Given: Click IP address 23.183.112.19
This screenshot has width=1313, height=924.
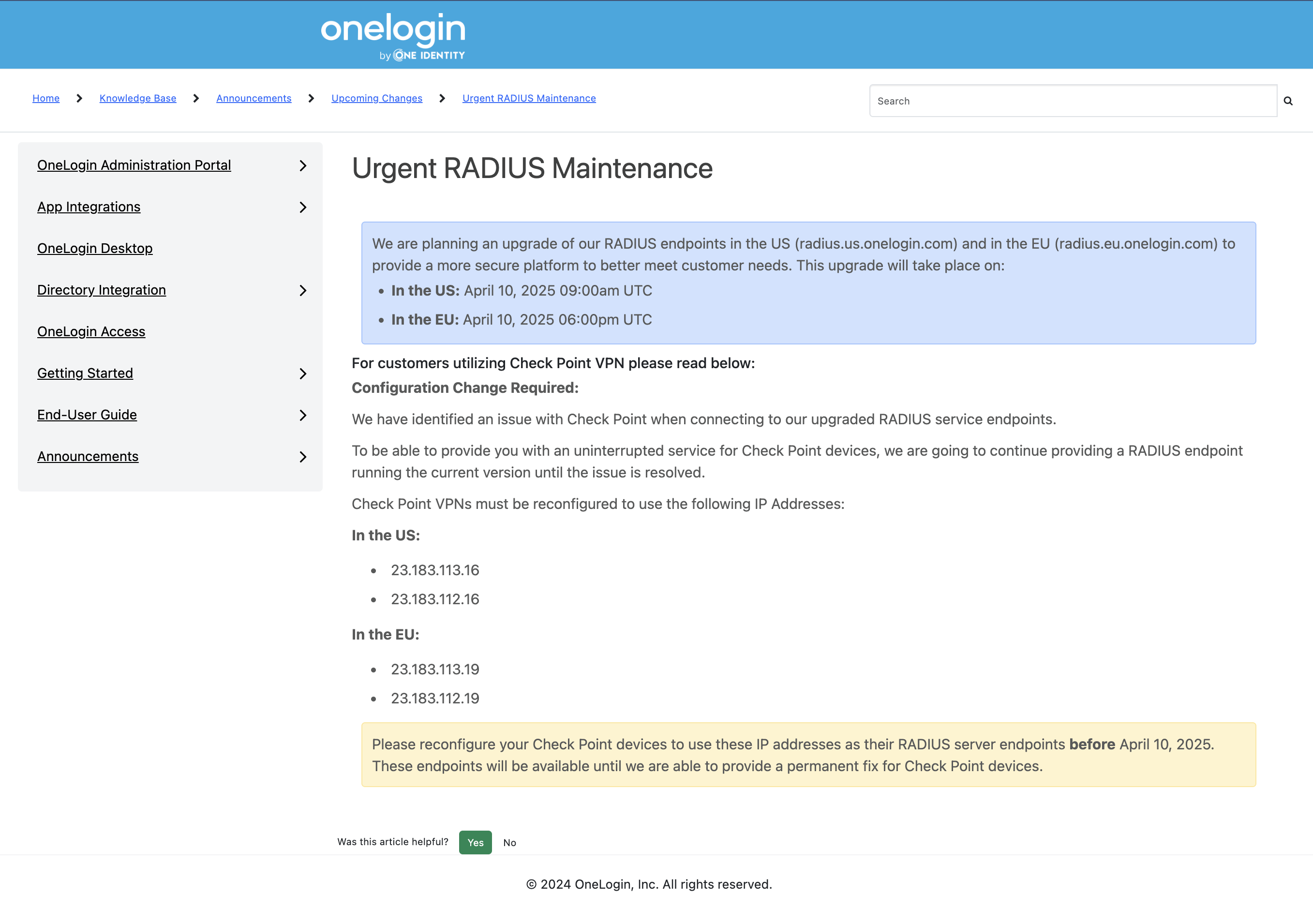Looking at the screenshot, I should pyautogui.click(x=435, y=699).
